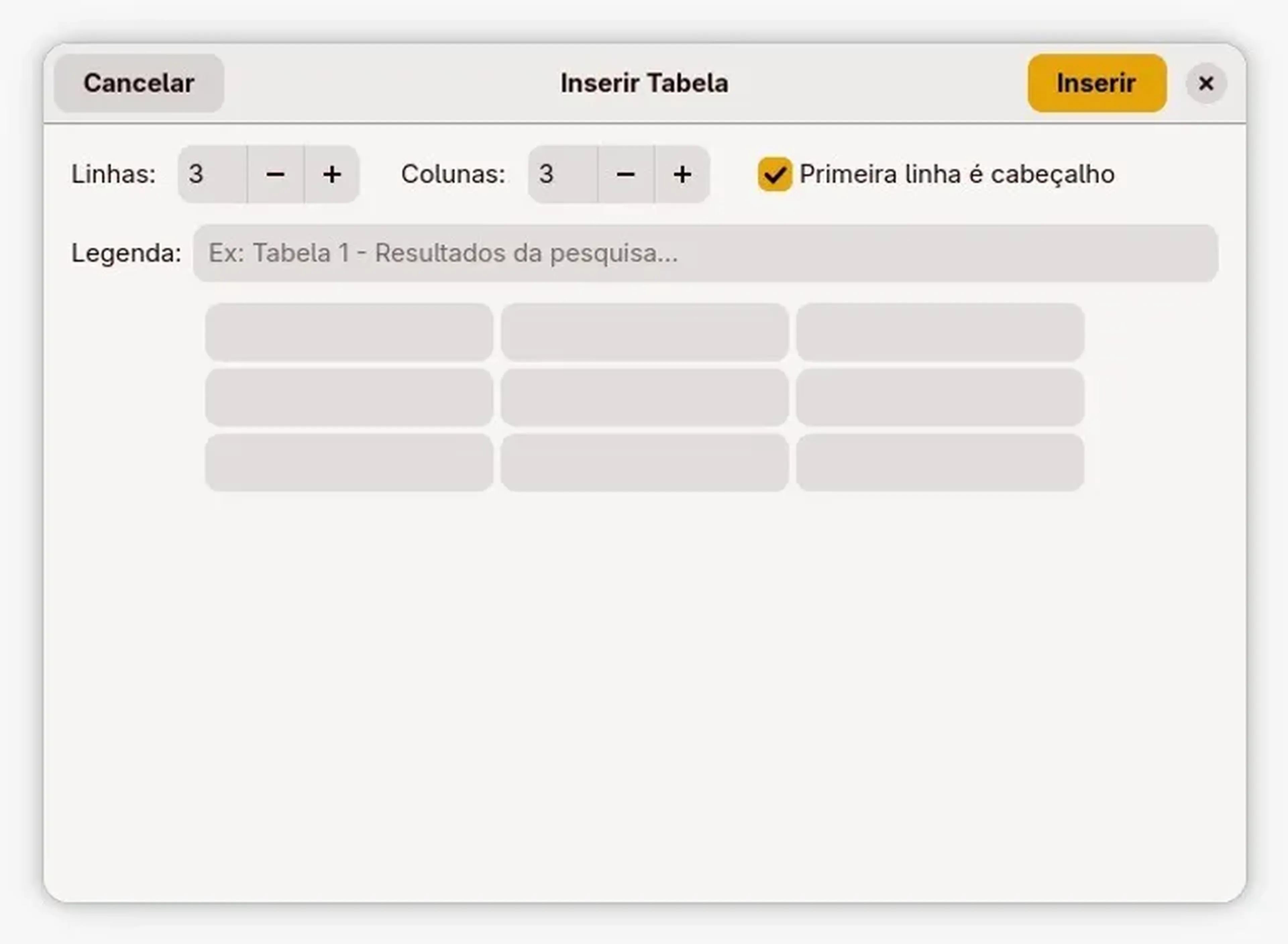
Task: Click the center cell of the table grid
Action: 645,397
